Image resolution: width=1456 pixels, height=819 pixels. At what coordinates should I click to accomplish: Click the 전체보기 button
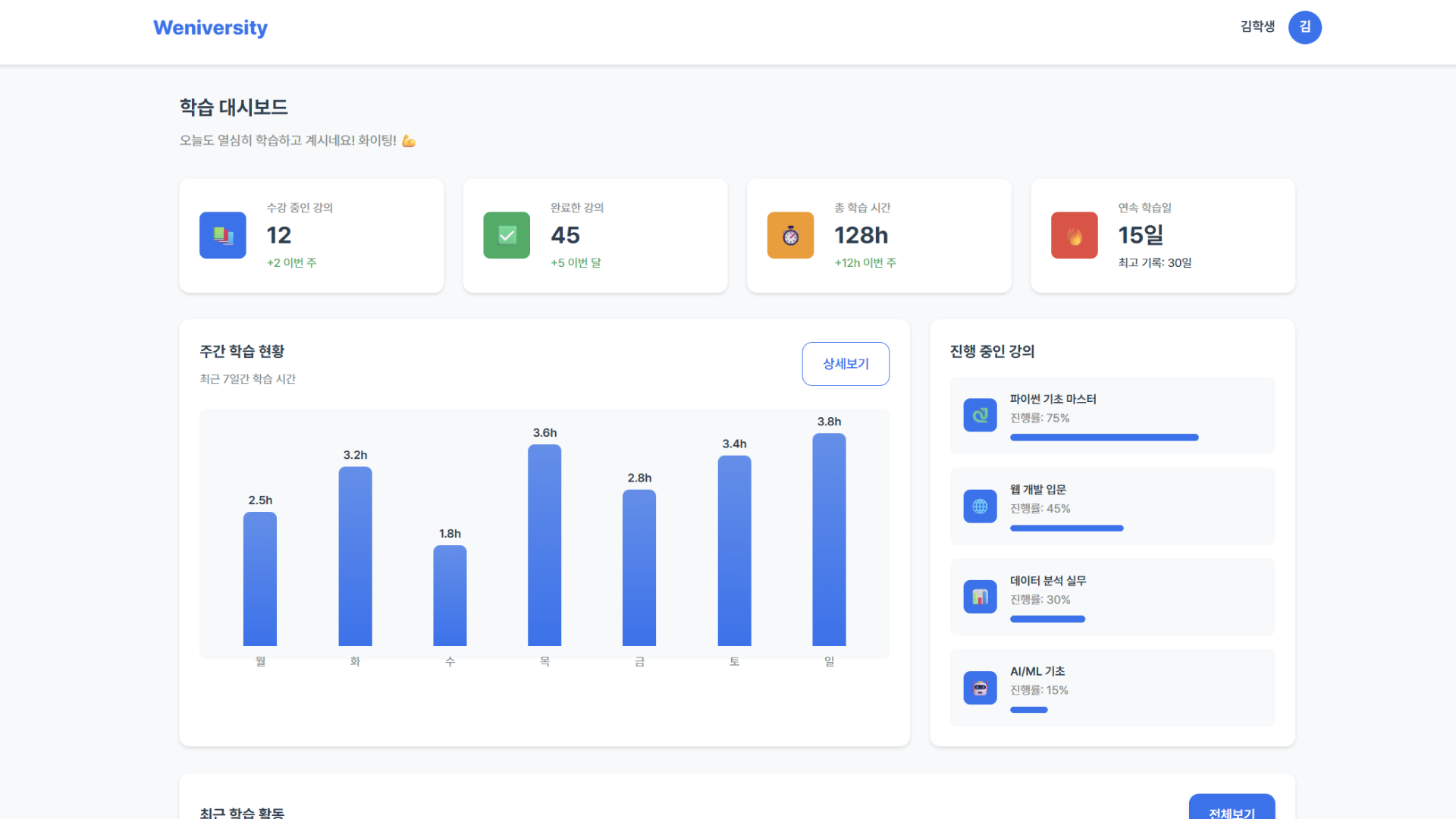[1232, 810]
